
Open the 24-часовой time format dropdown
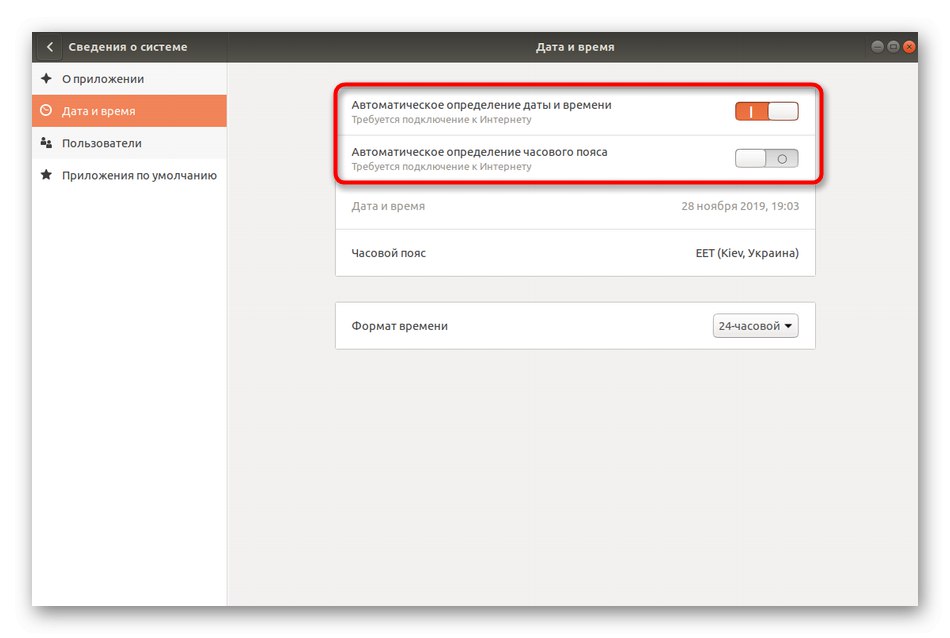click(x=756, y=326)
